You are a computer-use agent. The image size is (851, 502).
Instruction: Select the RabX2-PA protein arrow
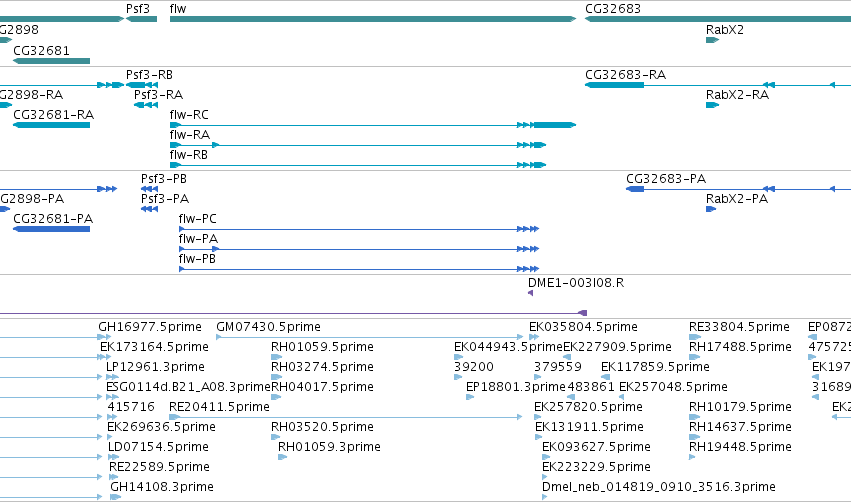711,209
